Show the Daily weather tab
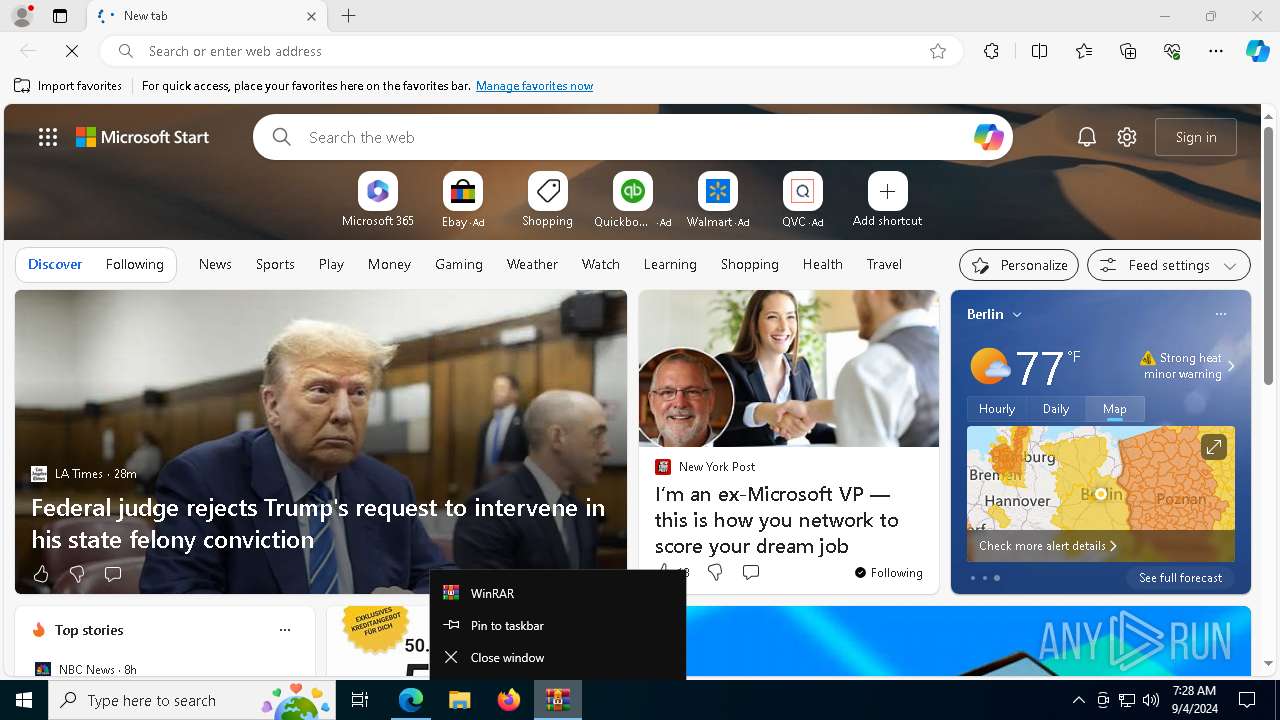The height and width of the screenshot is (720, 1280). click(1056, 408)
